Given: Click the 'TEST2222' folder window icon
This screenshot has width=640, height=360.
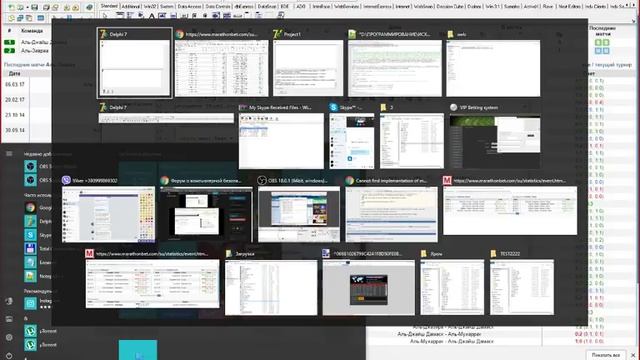Looking at the screenshot, I should pyautogui.click(x=494, y=253).
